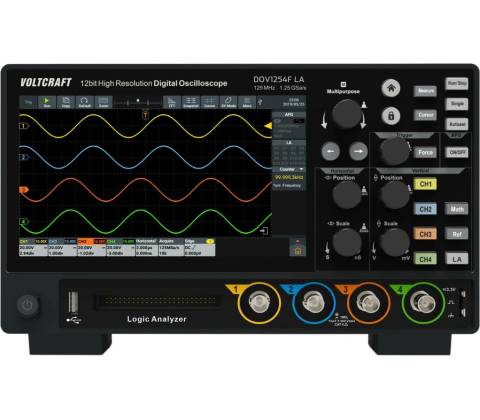Viewport: 480px width, 420px height.
Task: Open the LA side panel header
Action: pyautogui.click(x=289, y=143)
